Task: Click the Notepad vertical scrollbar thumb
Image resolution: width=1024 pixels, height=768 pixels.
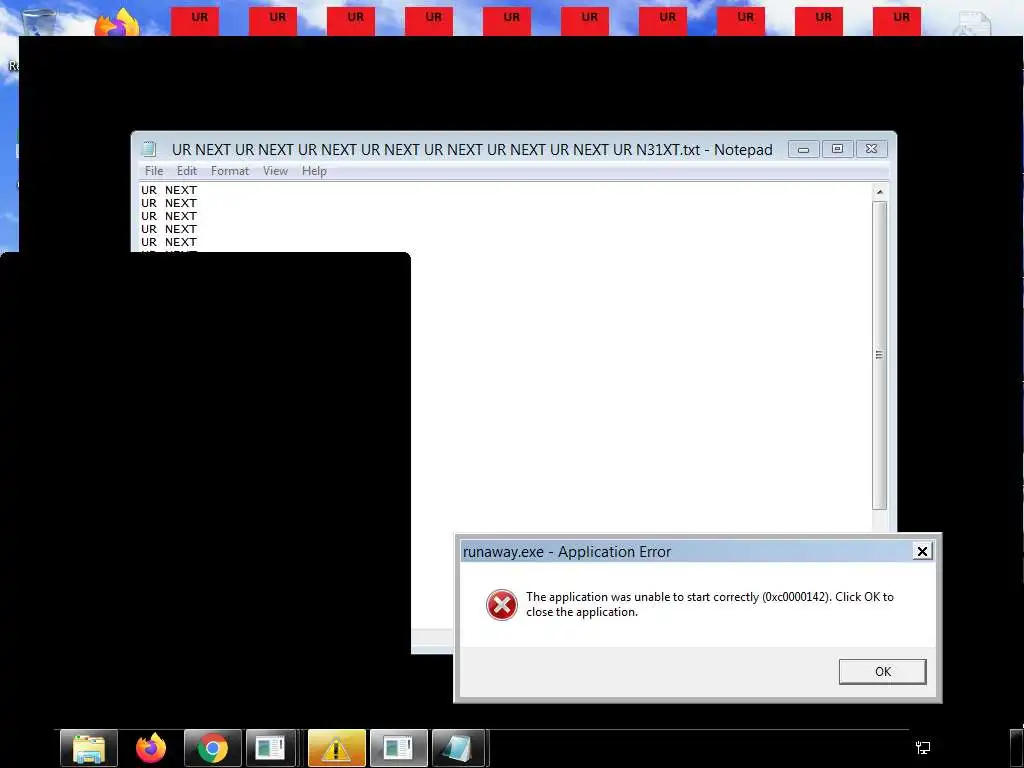Action: point(880,355)
